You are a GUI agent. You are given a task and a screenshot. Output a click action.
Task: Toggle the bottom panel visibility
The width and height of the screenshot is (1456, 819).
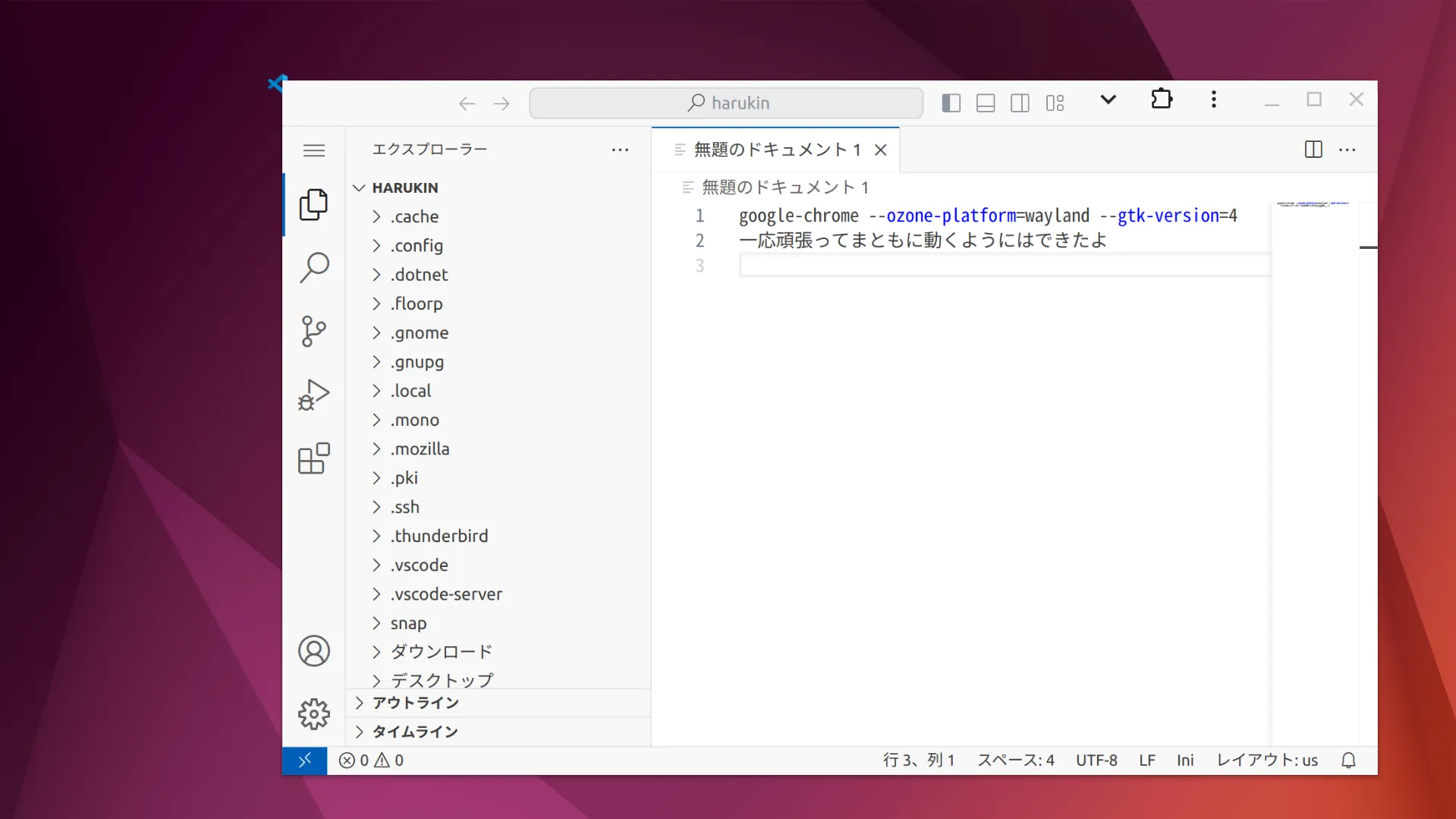(x=986, y=103)
